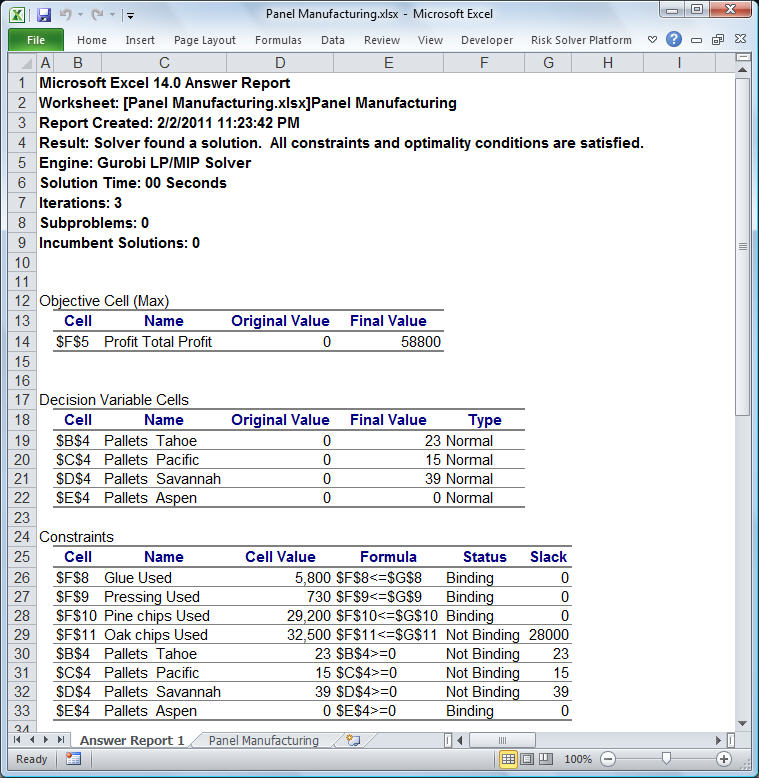Screen dimensions: 759x778
Task: Click the zoom out minus button
Action: (607, 760)
